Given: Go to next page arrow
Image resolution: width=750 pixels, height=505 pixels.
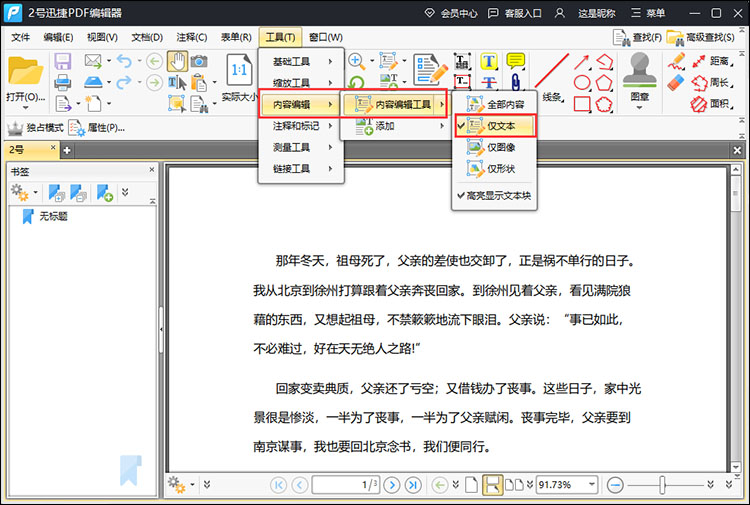Looking at the screenshot, I should click(x=392, y=485).
